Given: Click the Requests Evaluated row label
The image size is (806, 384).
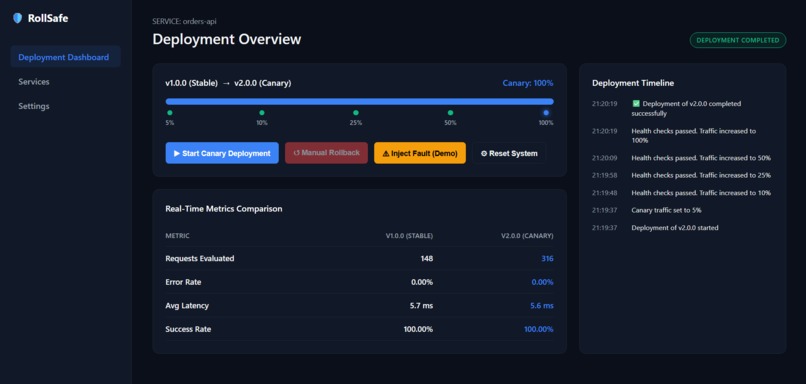Looking at the screenshot, I should [200, 259].
